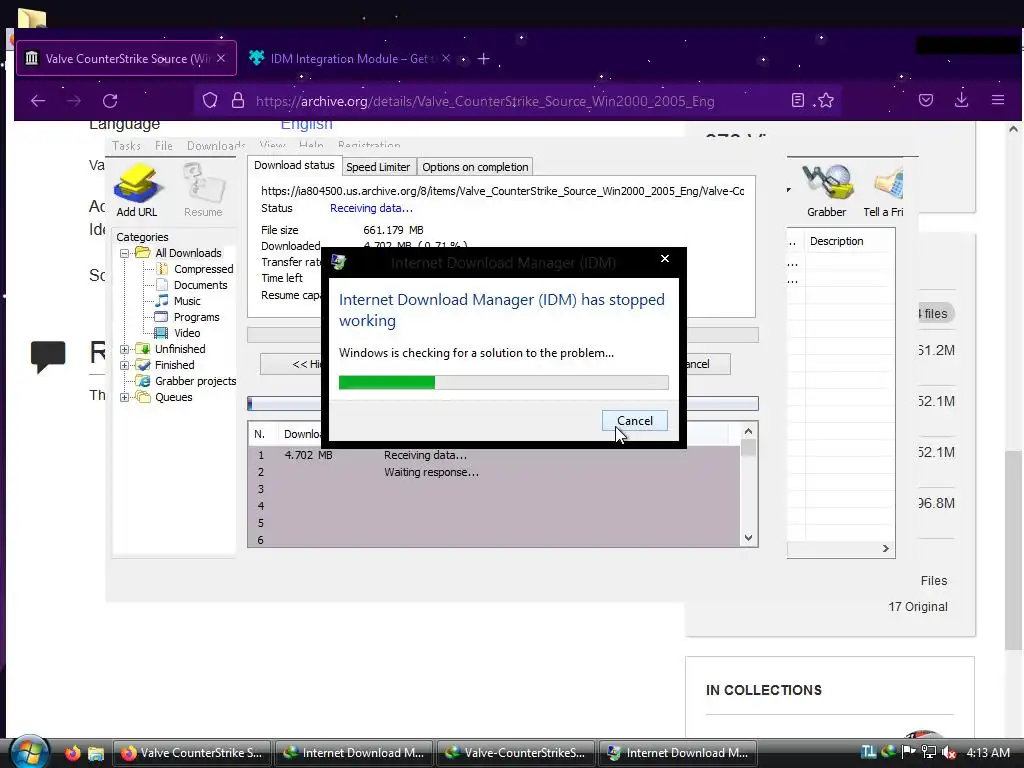This screenshot has width=1024, height=768.
Task: Open Valve-CounterStrikeS... taskbar button
Action: (x=516, y=753)
